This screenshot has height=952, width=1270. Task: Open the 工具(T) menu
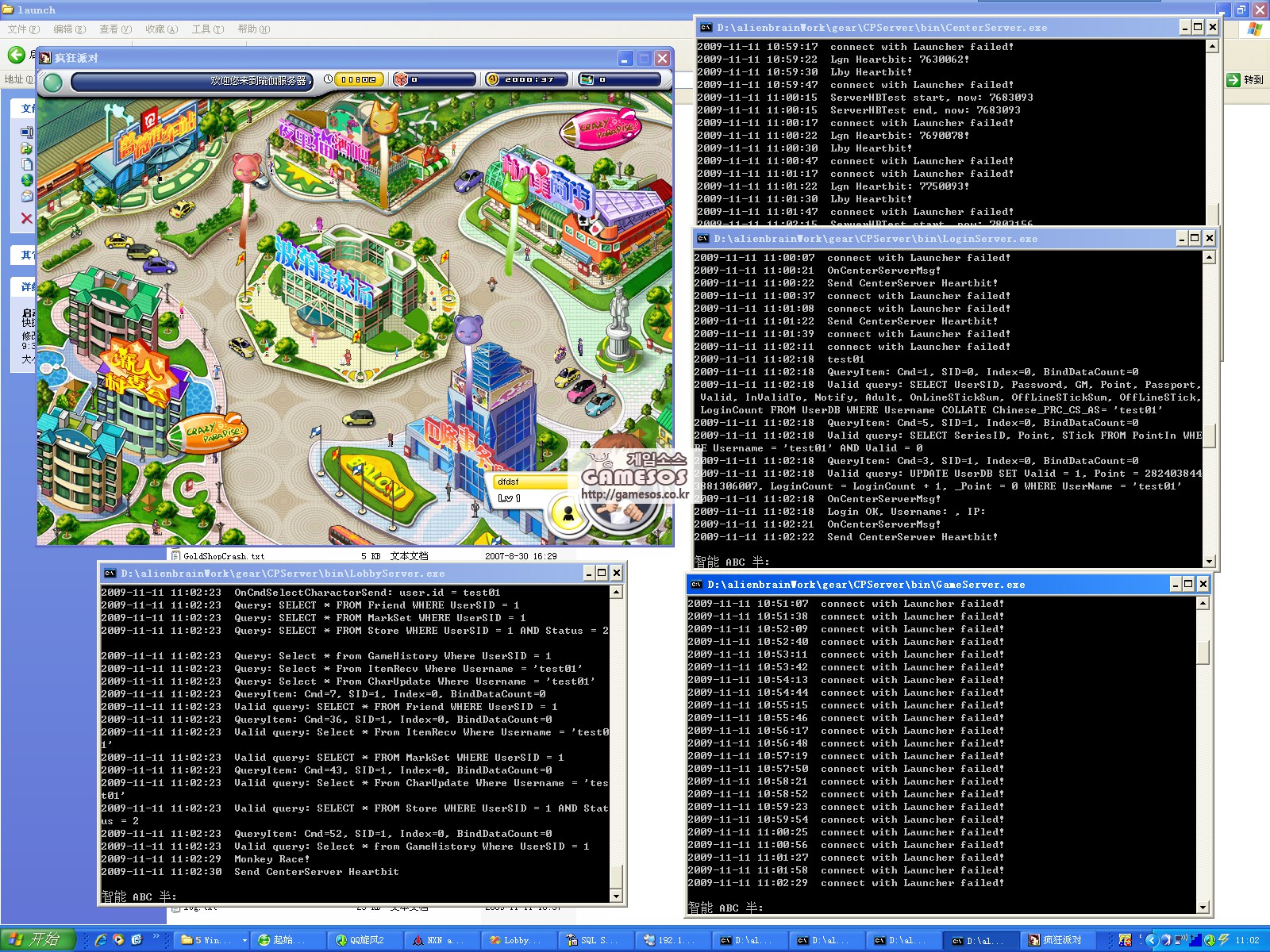coord(208,29)
